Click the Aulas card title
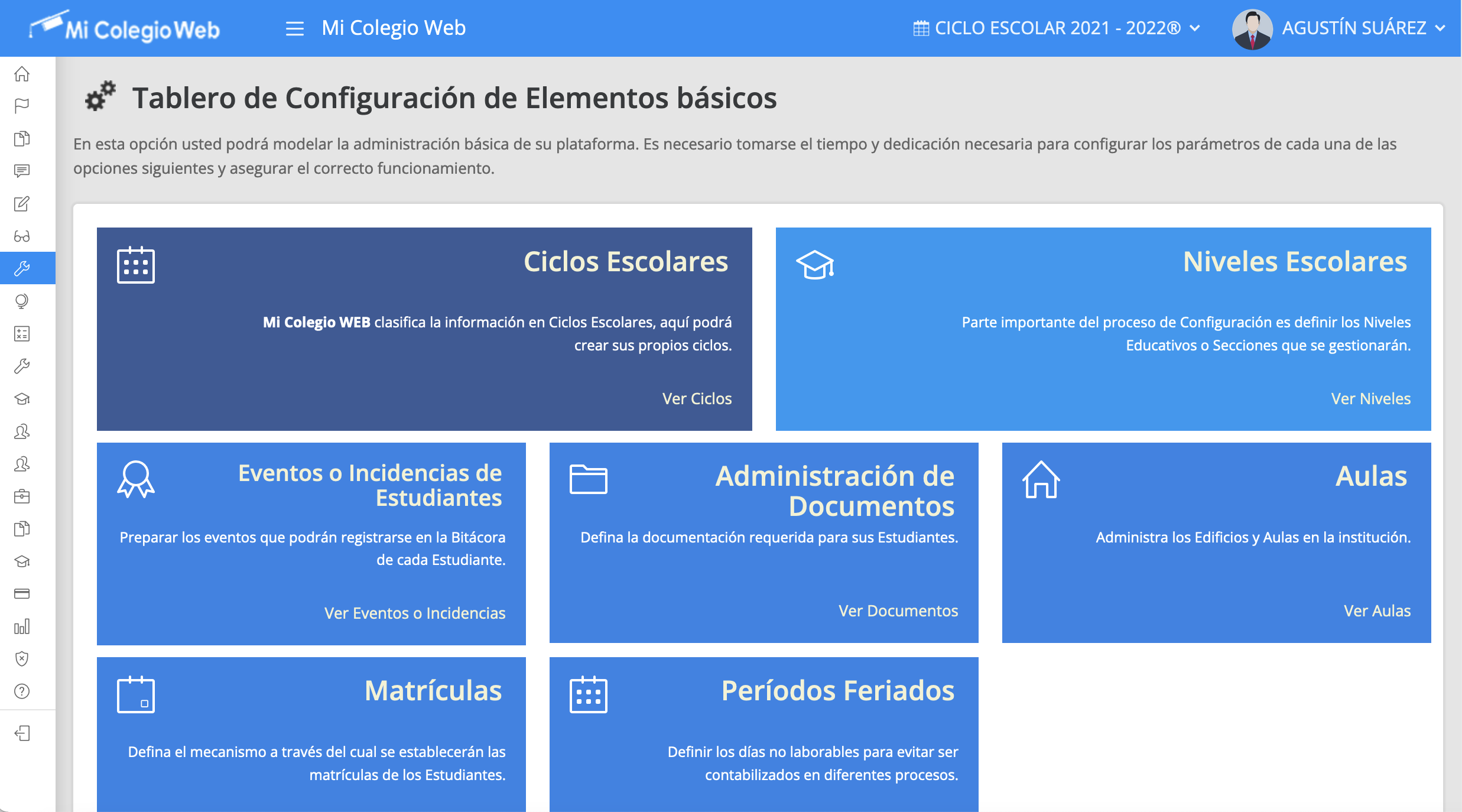This screenshot has height=812, width=1462. pos(1371,476)
